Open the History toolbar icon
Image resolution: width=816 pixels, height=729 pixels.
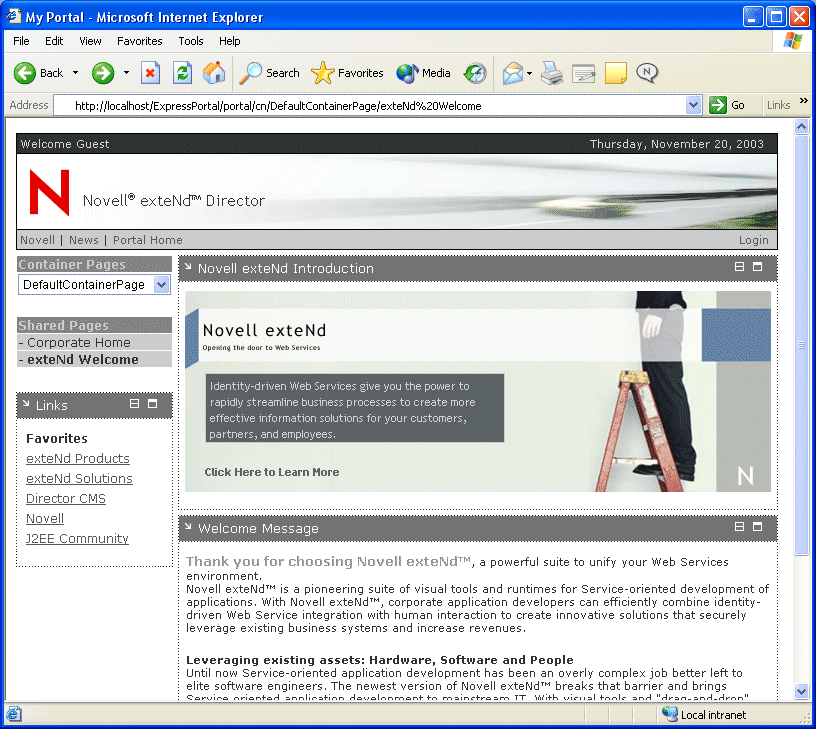click(475, 73)
